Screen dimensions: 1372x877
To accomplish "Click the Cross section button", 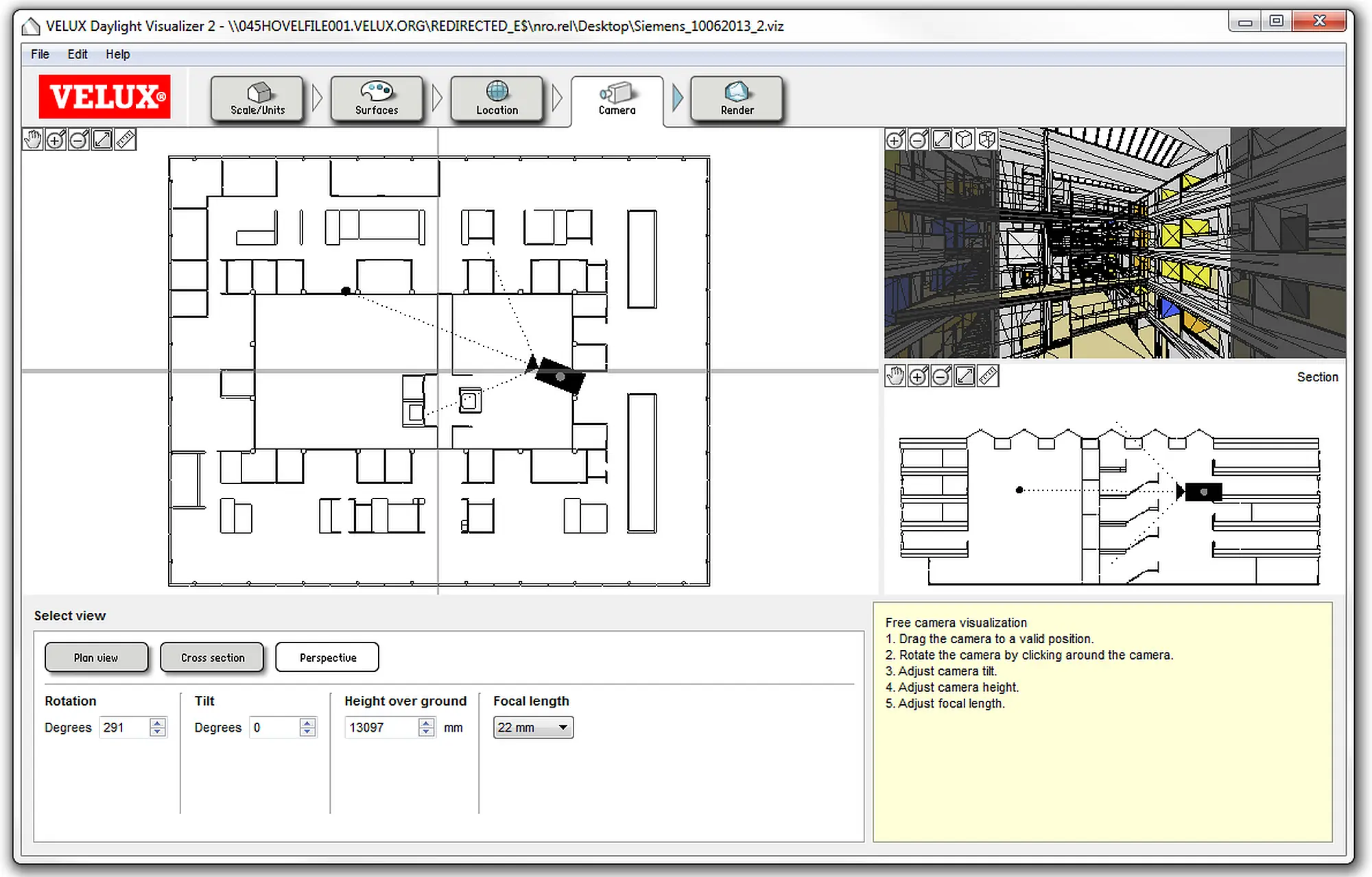I will [x=212, y=657].
